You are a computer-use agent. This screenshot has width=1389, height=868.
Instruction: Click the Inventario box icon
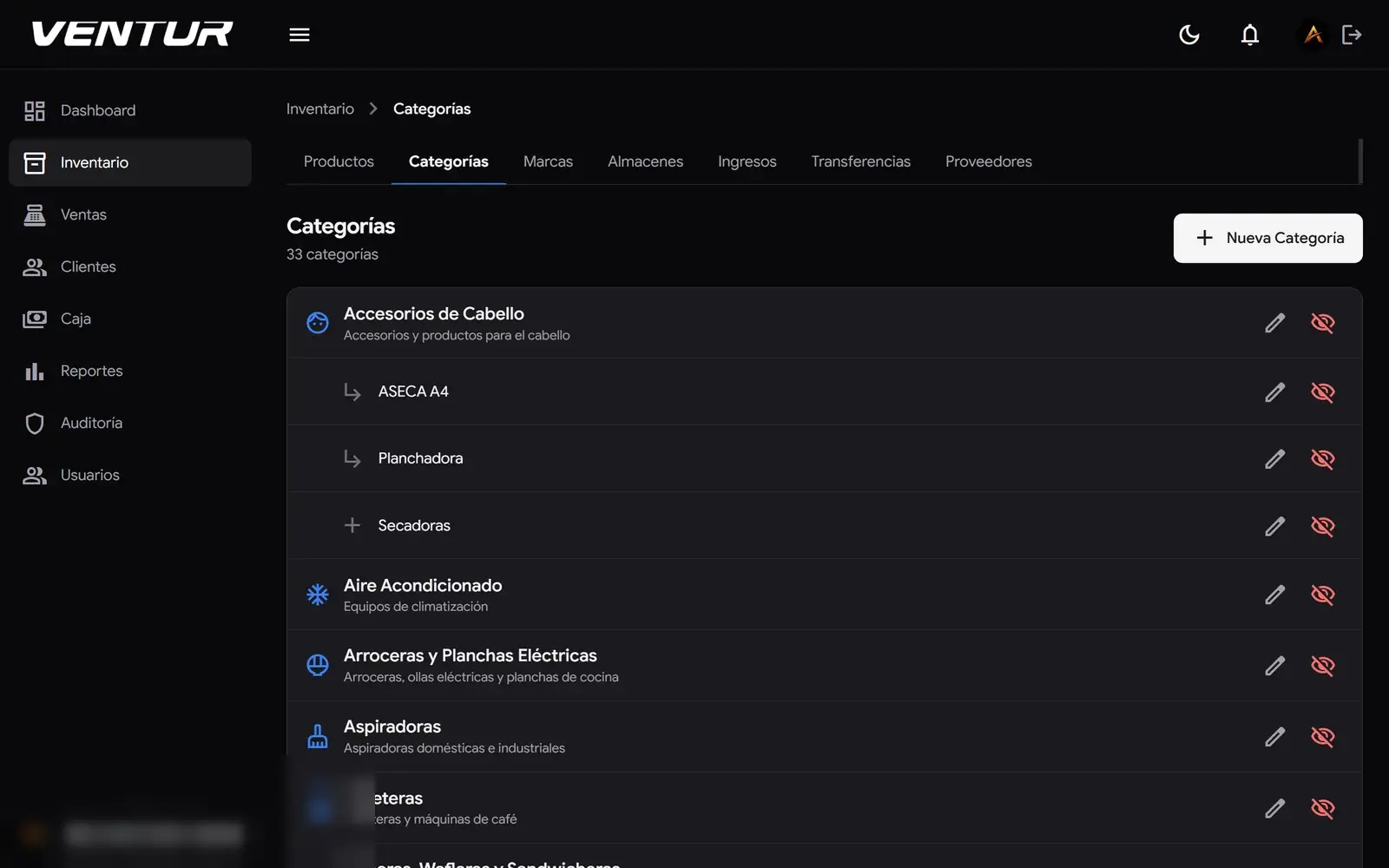pyautogui.click(x=35, y=162)
